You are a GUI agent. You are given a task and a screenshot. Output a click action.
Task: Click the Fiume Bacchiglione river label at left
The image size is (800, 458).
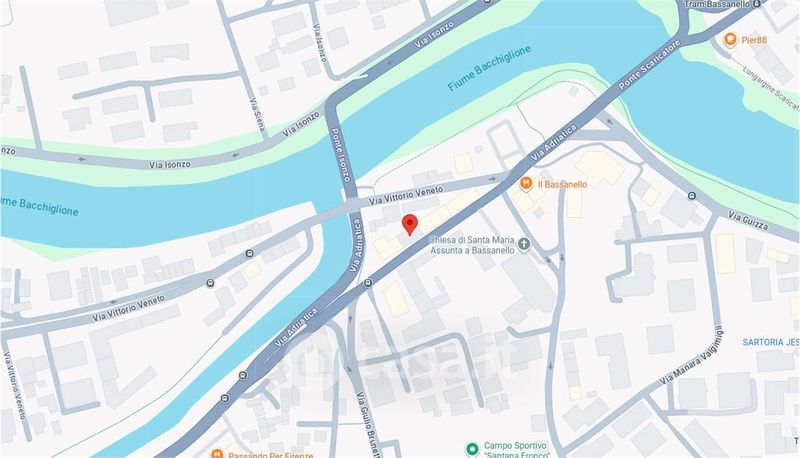pyautogui.click(x=39, y=207)
